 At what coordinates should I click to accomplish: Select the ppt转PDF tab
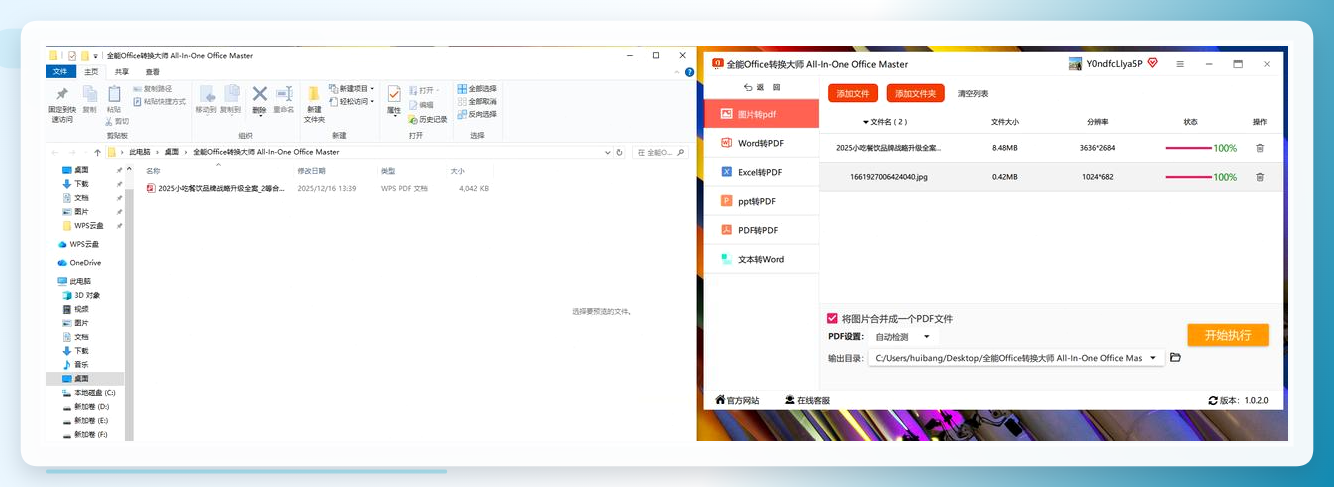coord(760,201)
